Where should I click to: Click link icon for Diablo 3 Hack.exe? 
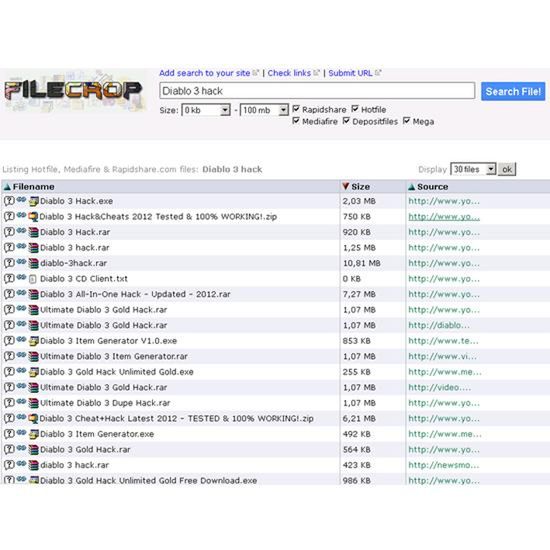tap(21, 200)
